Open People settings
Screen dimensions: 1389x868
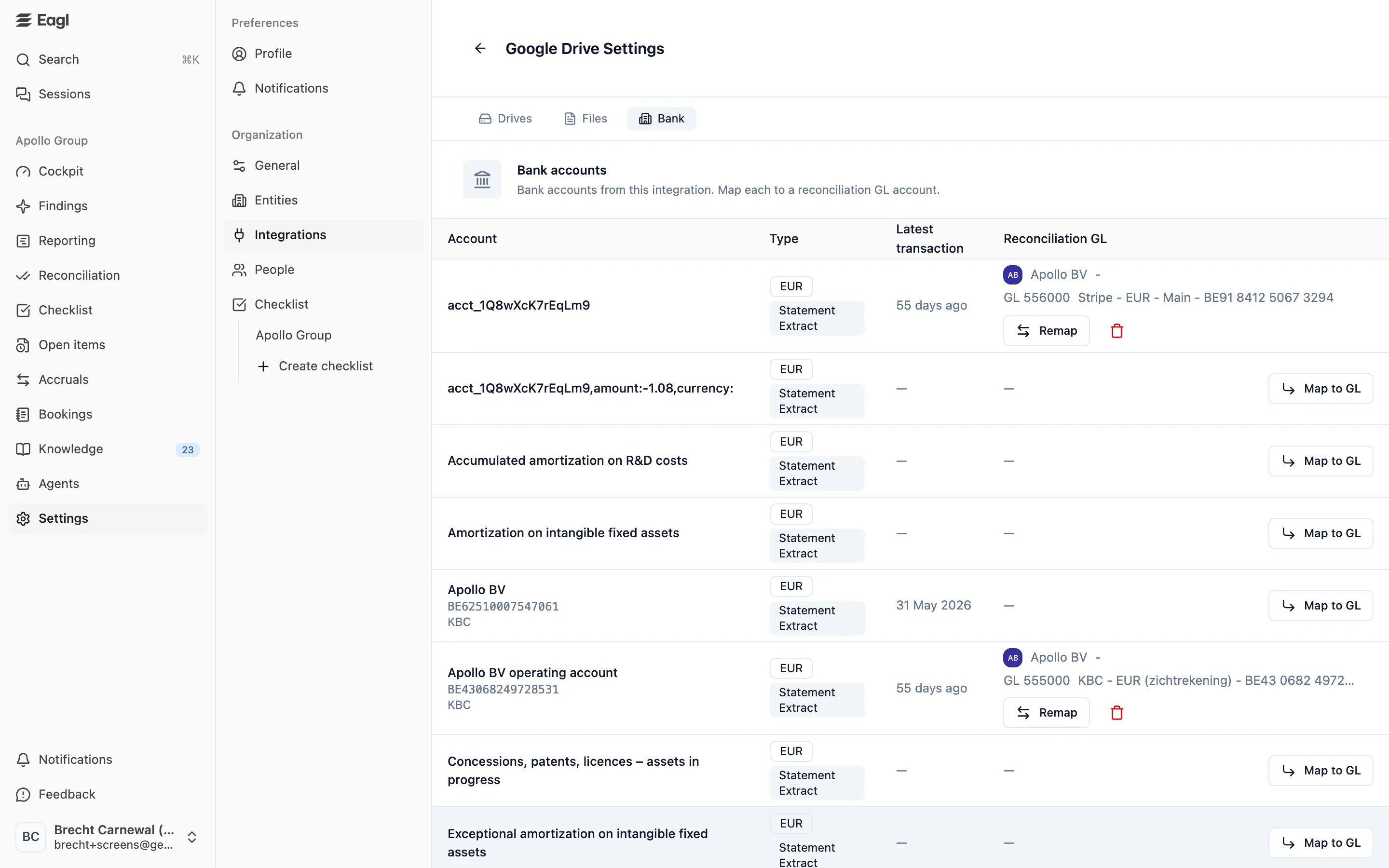(x=323, y=270)
